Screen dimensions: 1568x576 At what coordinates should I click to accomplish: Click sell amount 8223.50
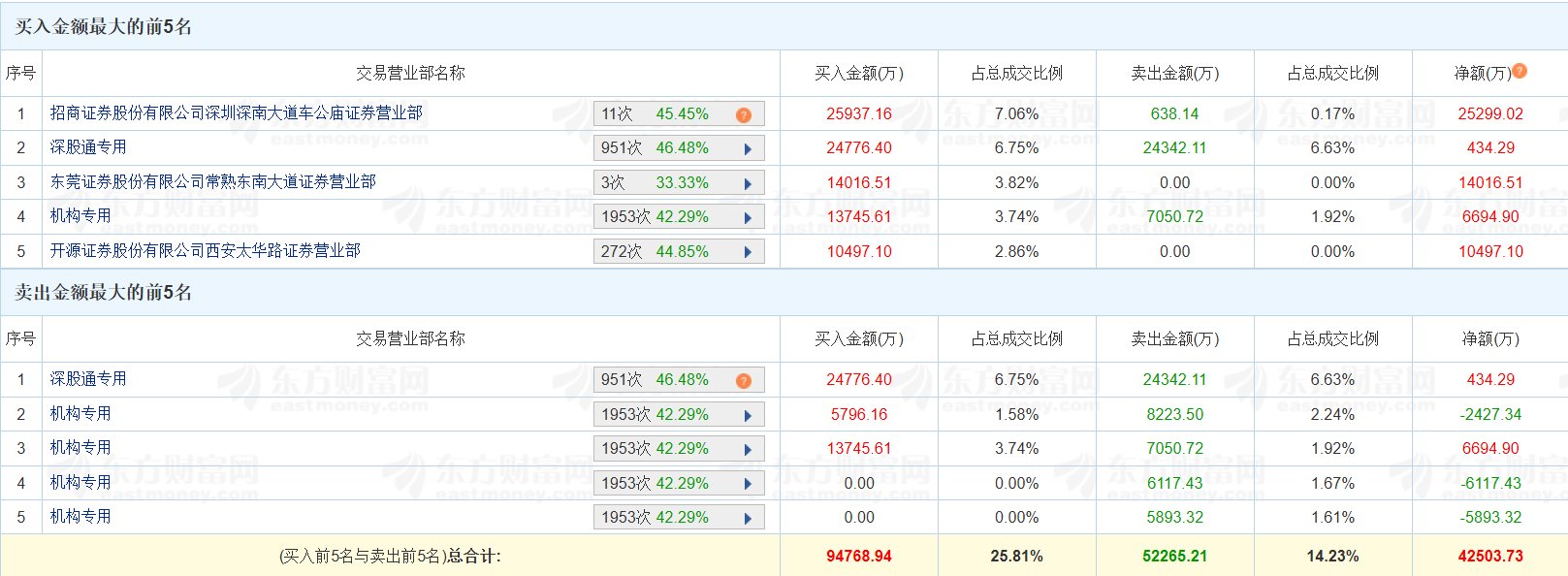point(1174,414)
